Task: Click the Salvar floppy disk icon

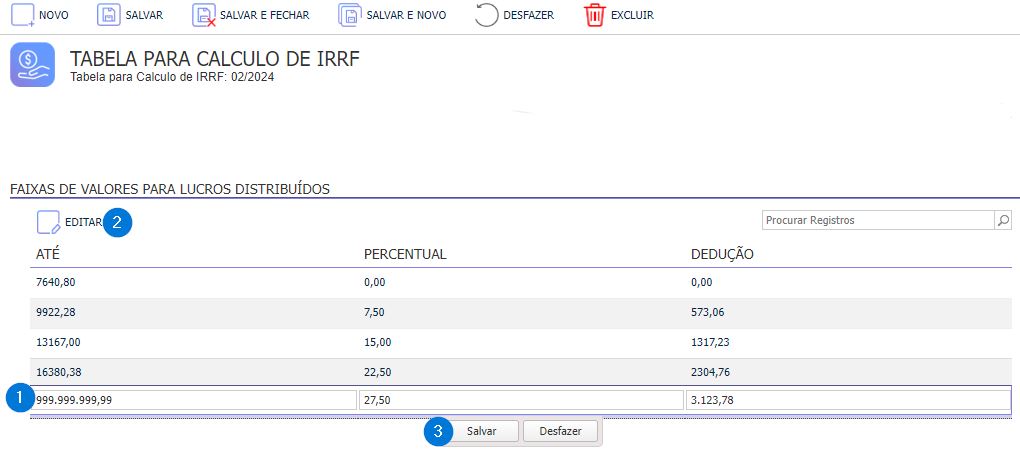Action: pos(109,15)
